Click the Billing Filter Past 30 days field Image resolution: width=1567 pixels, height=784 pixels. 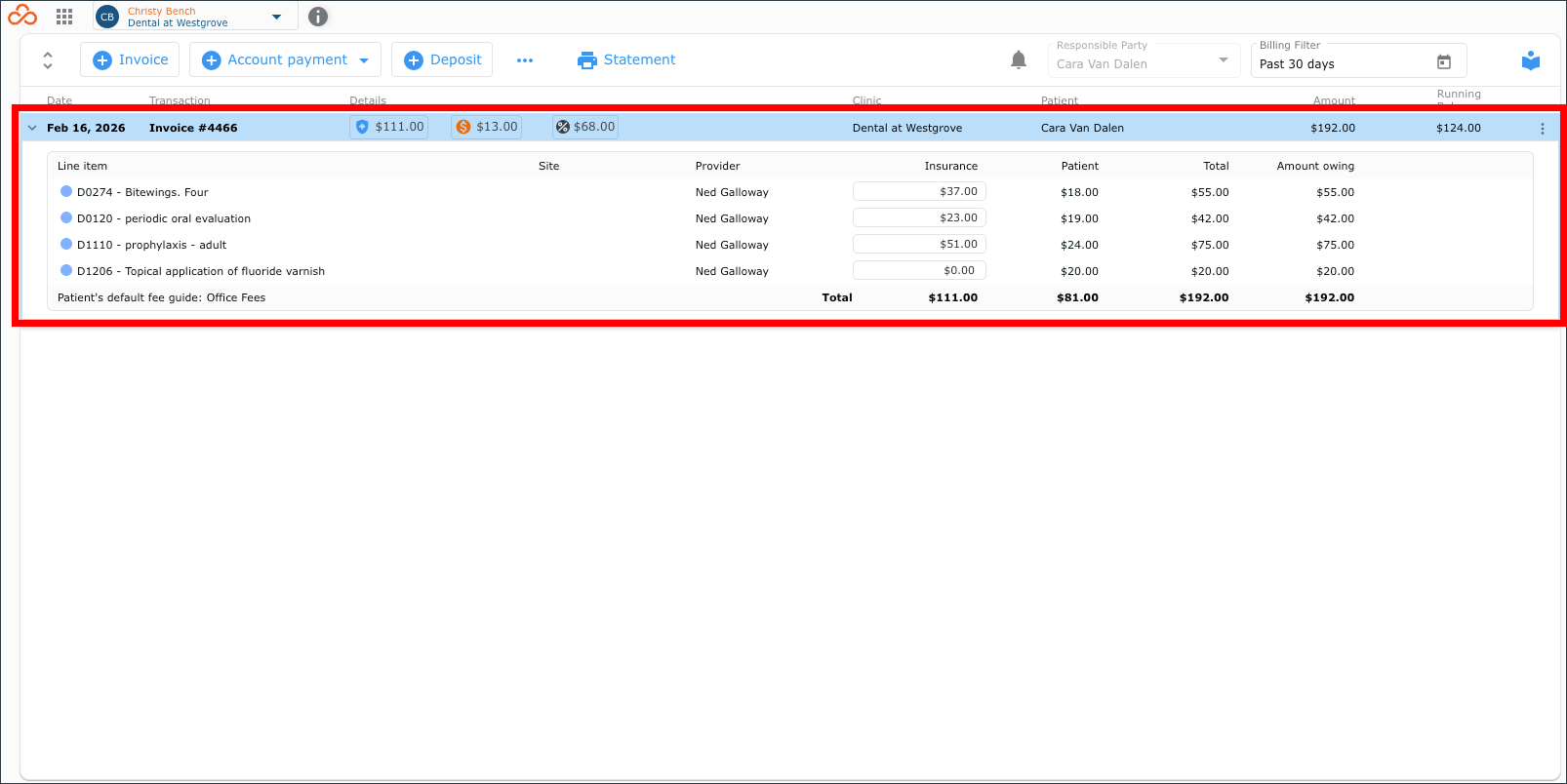[1358, 60]
